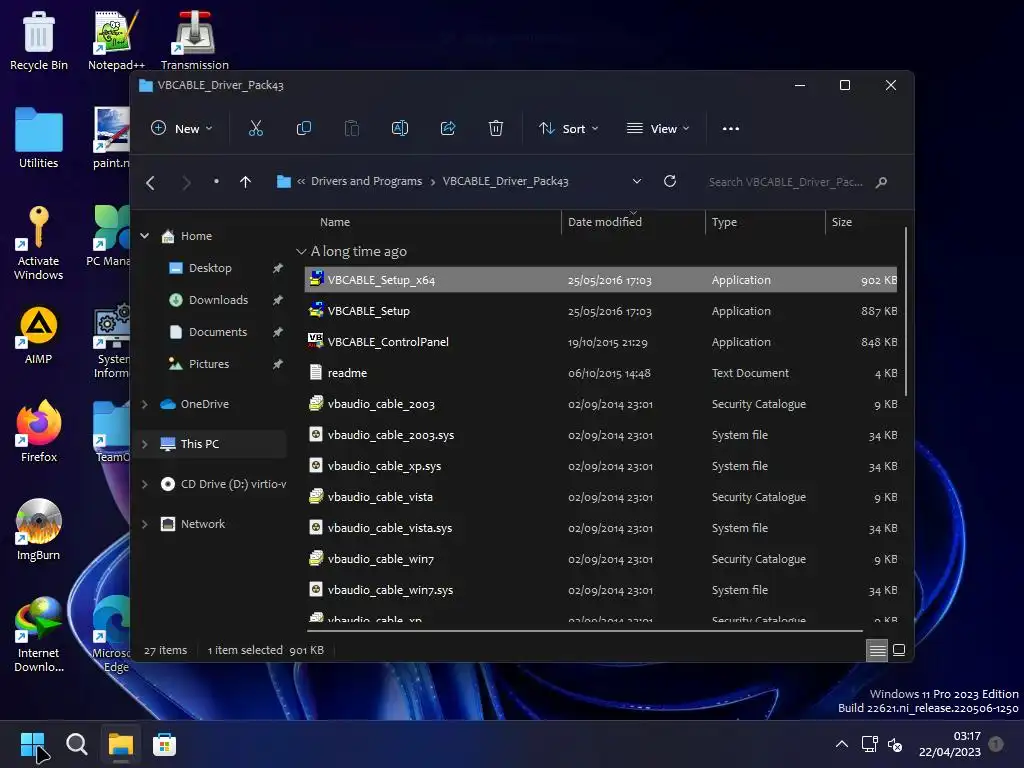Screen dimensions: 1024x768
Task: Open Utilities folder on desktop
Action: coord(39,138)
